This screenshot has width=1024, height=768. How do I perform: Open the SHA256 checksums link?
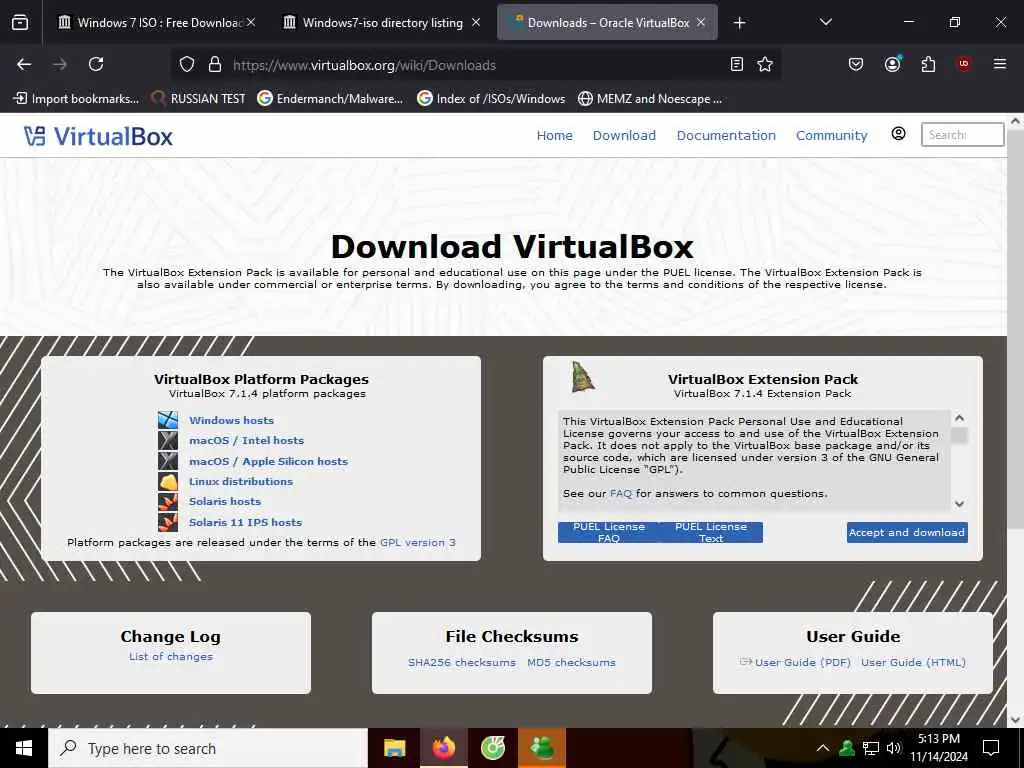point(462,662)
